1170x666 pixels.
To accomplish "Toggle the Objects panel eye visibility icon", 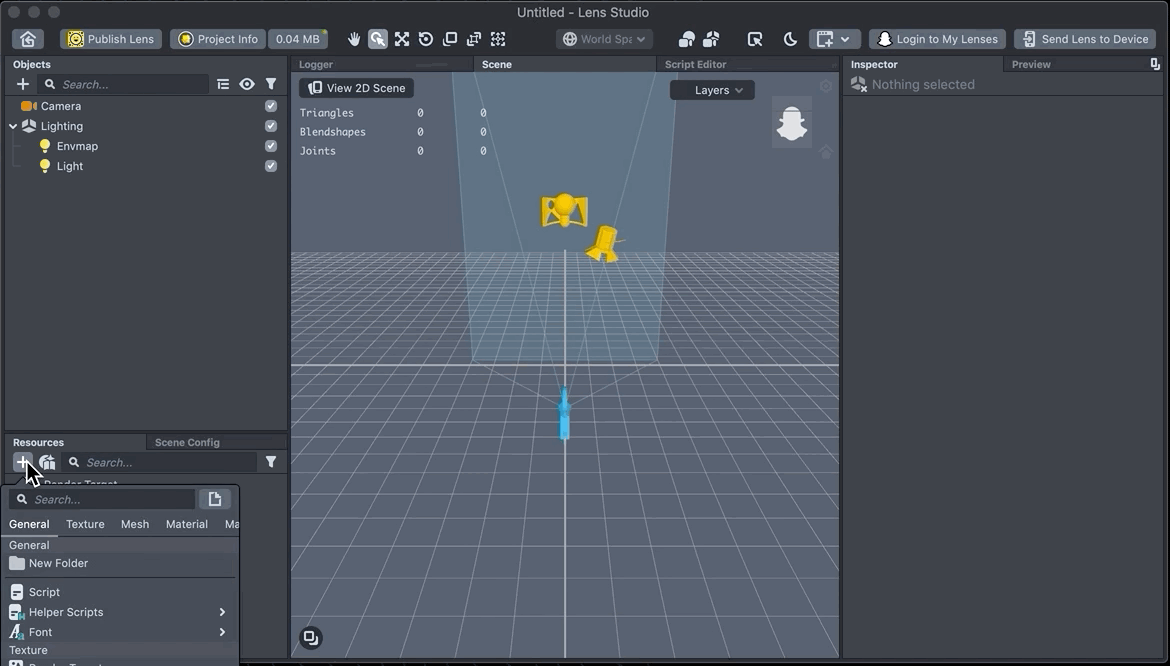I will pos(247,84).
